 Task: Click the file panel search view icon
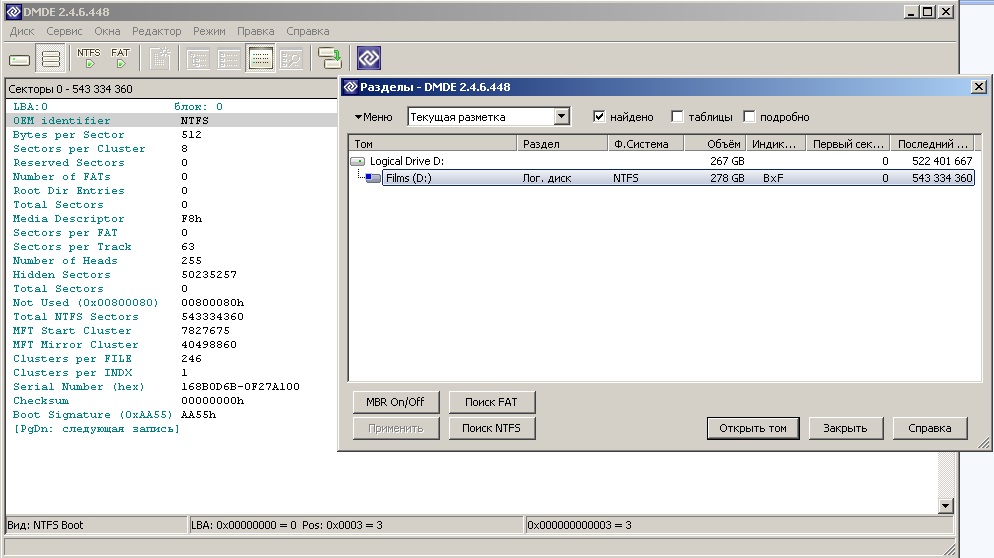291,58
